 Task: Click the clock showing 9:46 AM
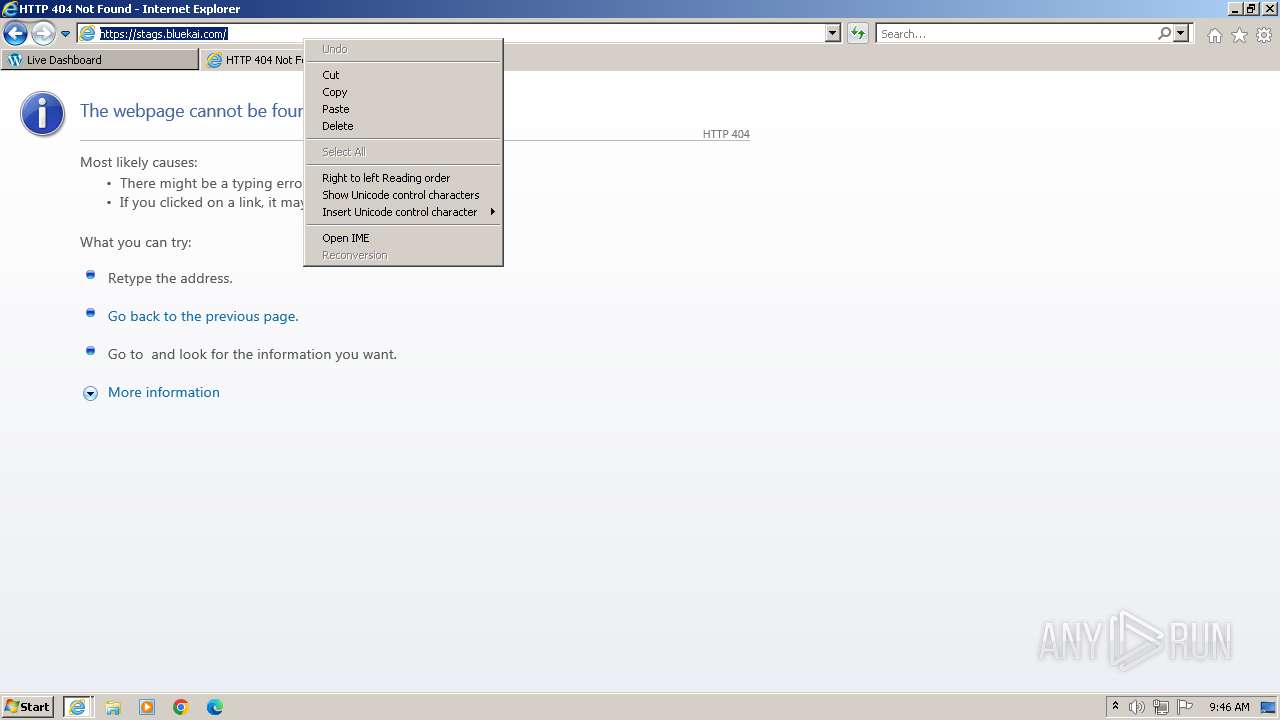pyautogui.click(x=1229, y=707)
